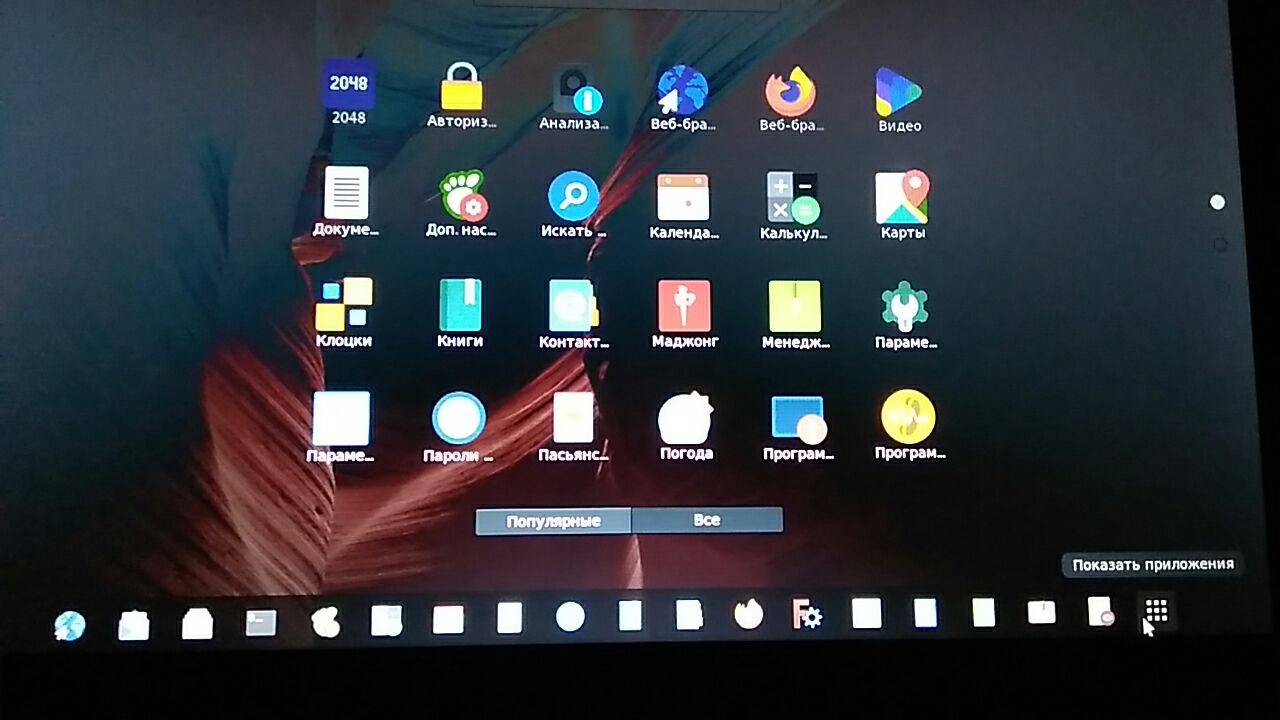1280x720 pixels.
Task: Launch the Клоцки blocks game
Action: (x=343, y=312)
